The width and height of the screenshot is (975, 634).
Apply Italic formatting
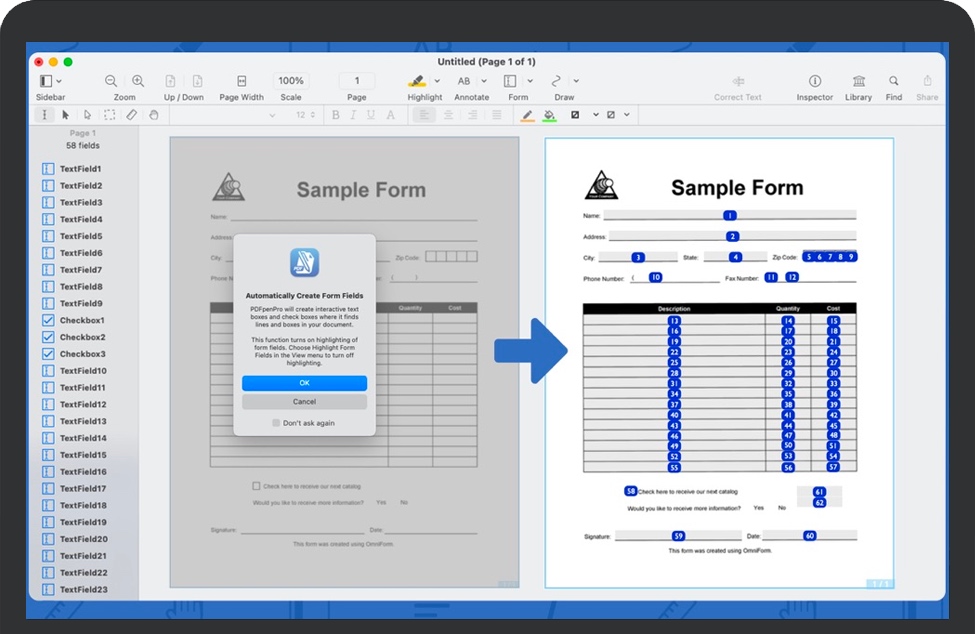pos(353,115)
